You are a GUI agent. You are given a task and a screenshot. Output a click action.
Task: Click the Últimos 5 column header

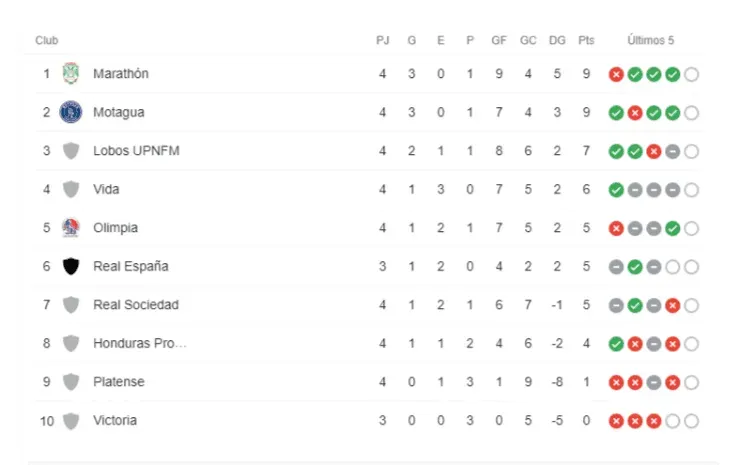651,41
